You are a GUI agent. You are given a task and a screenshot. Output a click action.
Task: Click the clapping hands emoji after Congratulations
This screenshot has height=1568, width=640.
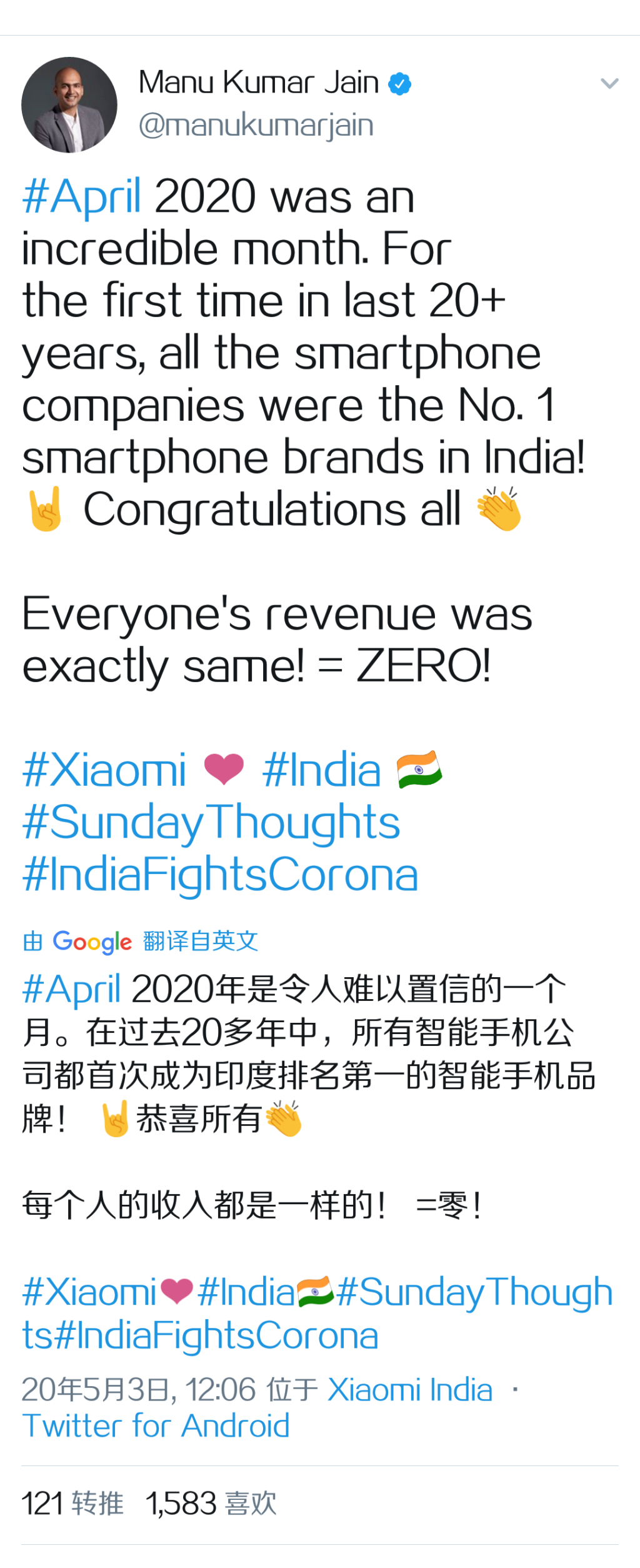click(499, 510)
